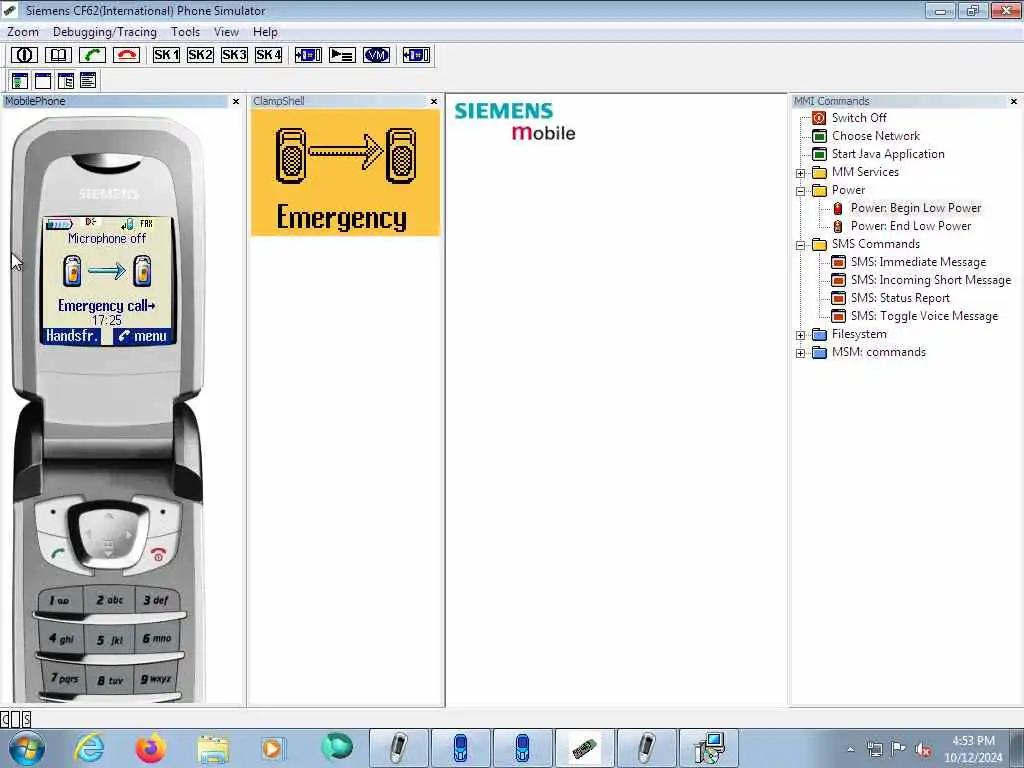1024x768 pixels.
Task: Click the 5 jkl key on keypad
Action: pyautogui.click(x=109, y=640)
